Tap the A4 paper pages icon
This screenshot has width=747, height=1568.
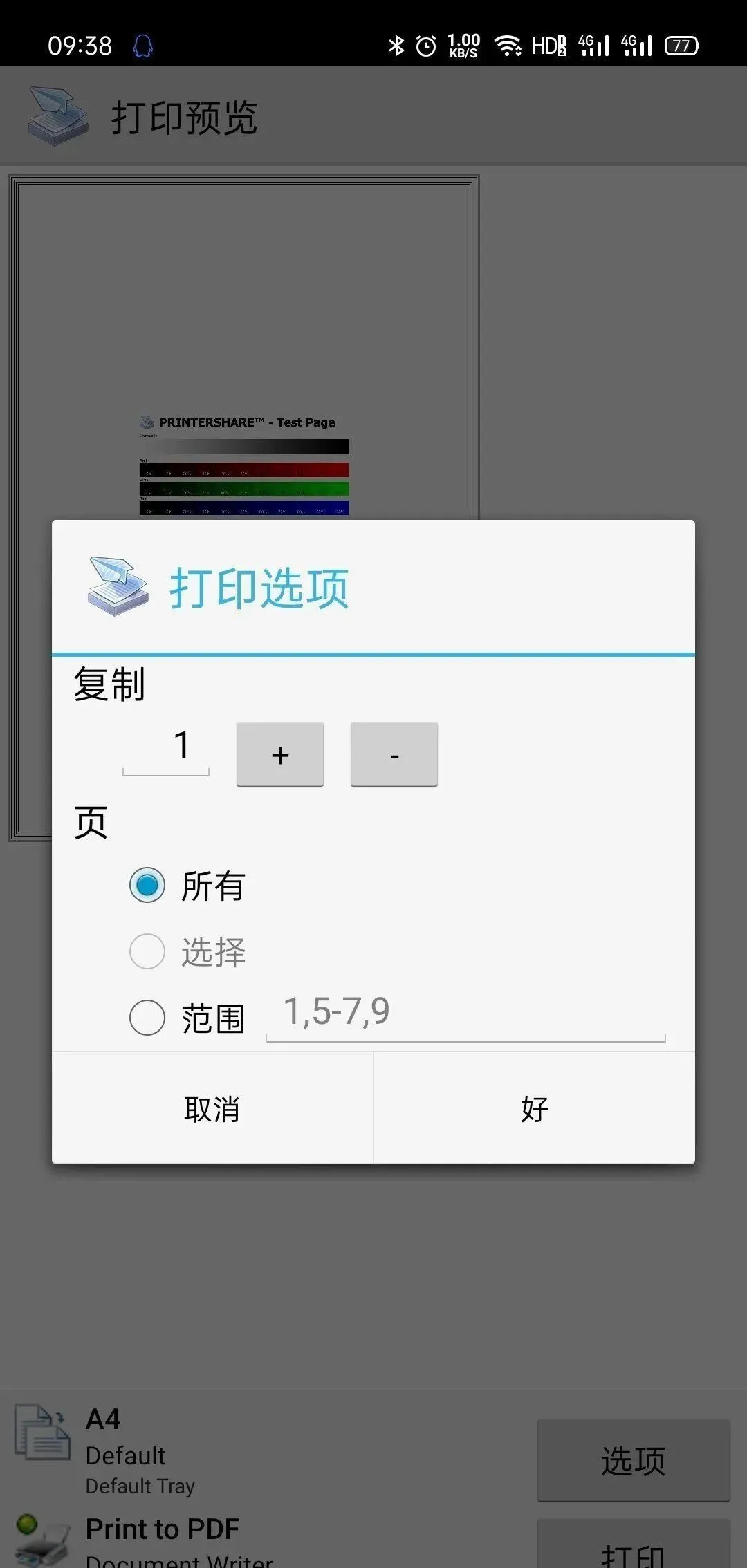coord(43,1432)
